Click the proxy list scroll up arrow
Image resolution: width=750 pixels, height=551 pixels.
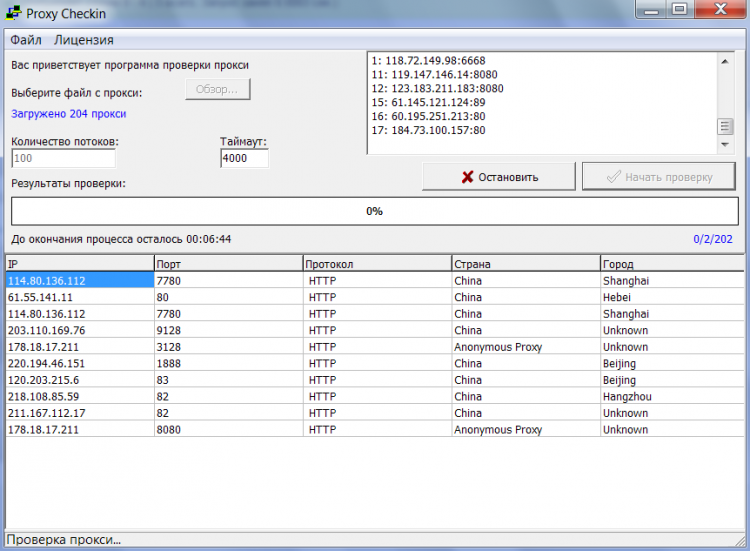725,61
